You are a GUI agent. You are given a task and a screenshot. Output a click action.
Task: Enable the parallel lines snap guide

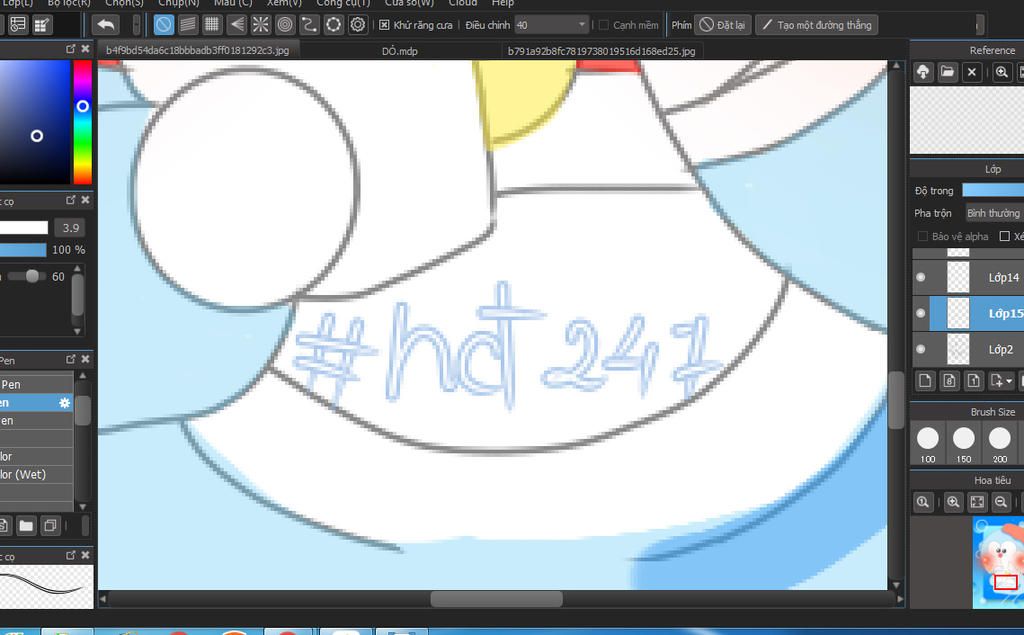pos(188,25)
